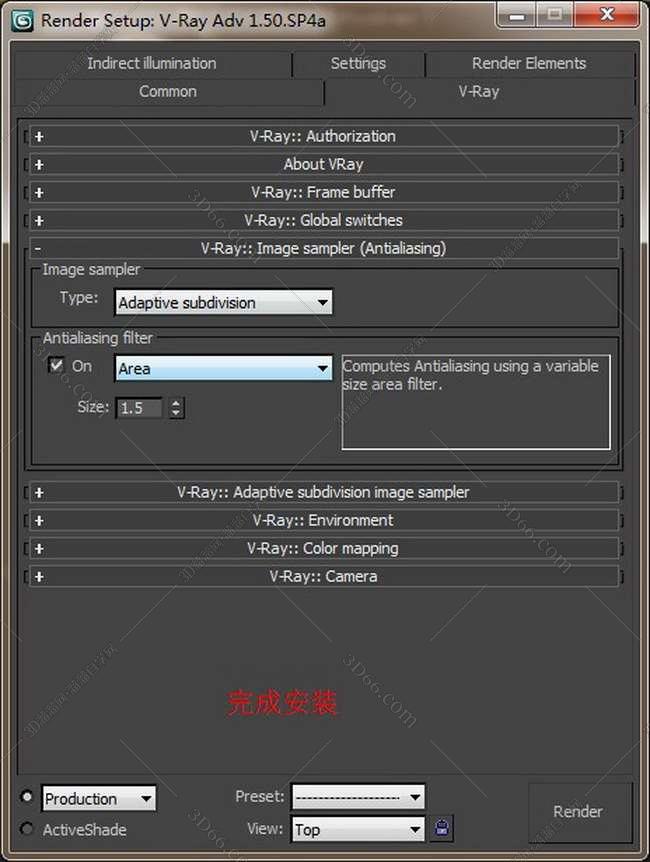Click the Render button
This screenshot has width=650, height=862.
578,812
